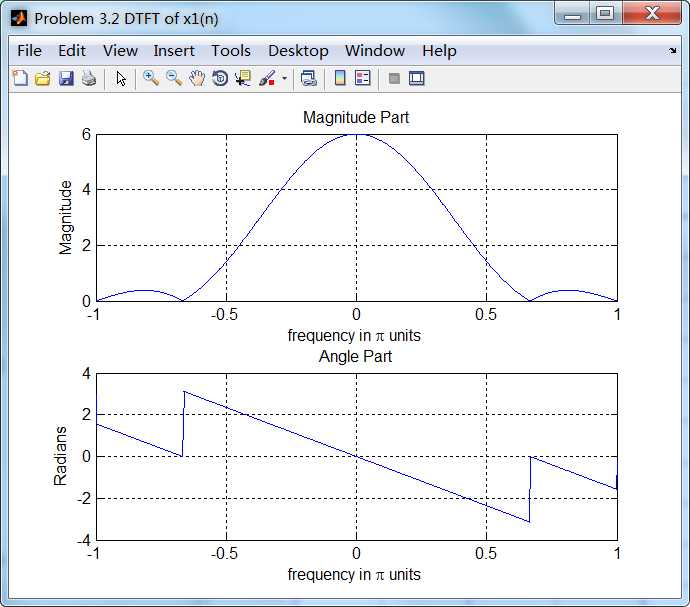This screenshot has height=607, width=690.
Task: Select the Edit Plot arrow tool
Action: [121, 79]
